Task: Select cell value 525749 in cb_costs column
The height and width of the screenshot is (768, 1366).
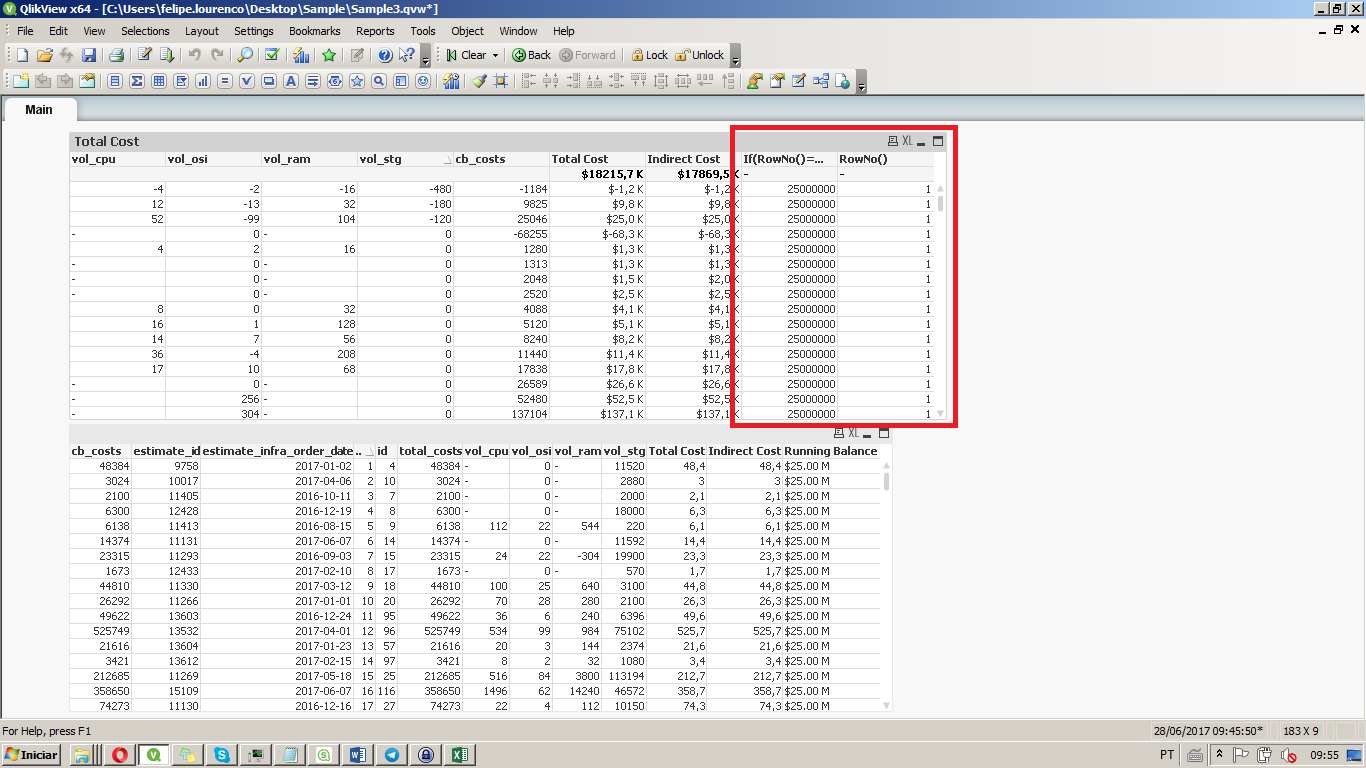Action: [100, 631]
